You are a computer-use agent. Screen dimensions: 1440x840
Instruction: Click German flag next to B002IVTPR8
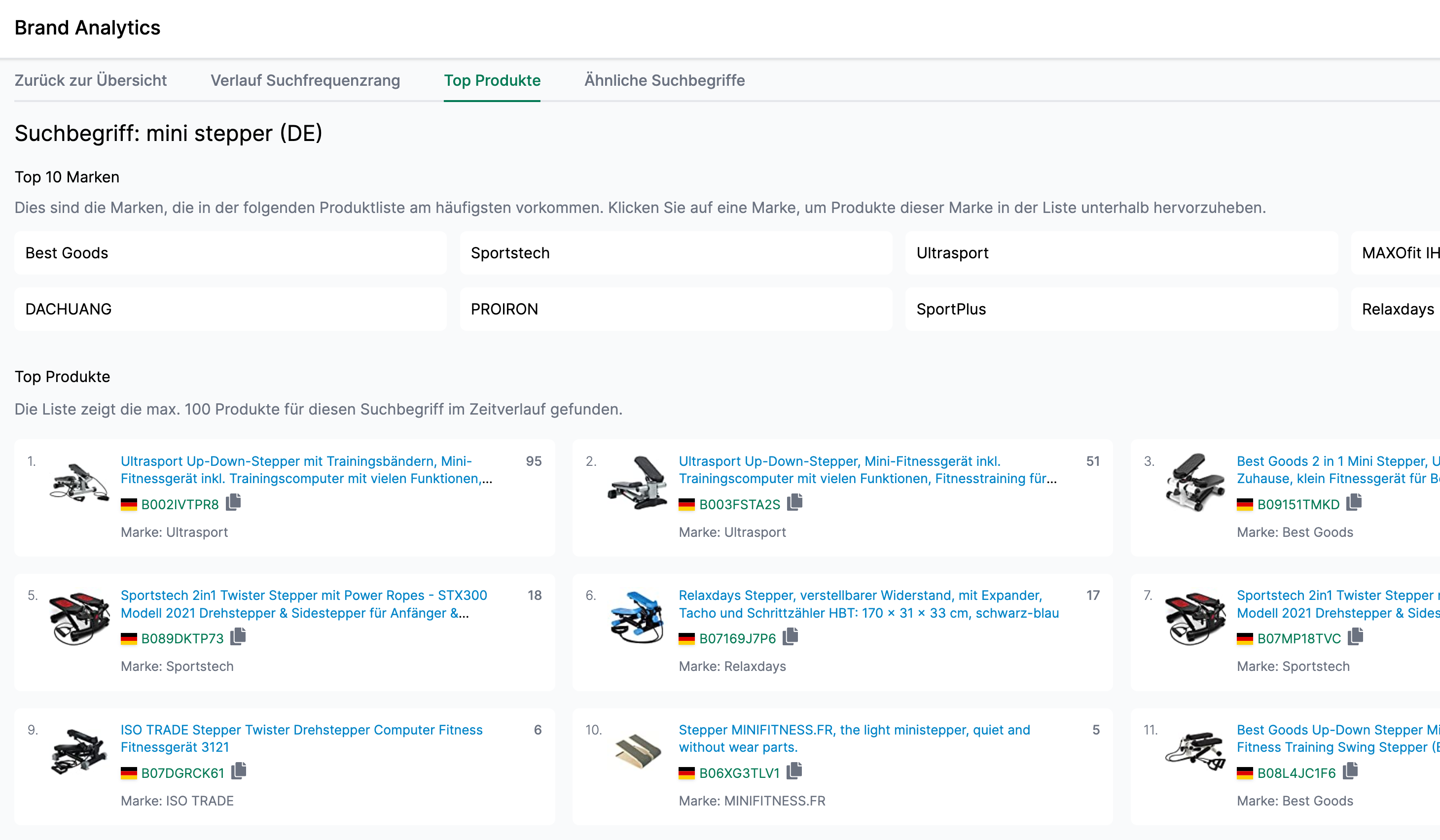tap(129, 505)
